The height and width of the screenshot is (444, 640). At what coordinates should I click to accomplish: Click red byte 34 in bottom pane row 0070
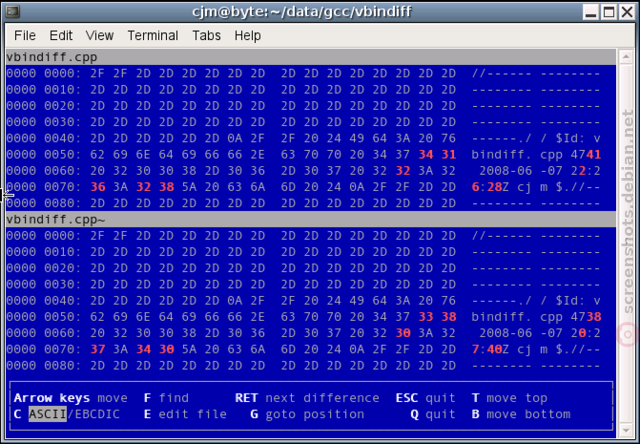click(x=143, y=349)
